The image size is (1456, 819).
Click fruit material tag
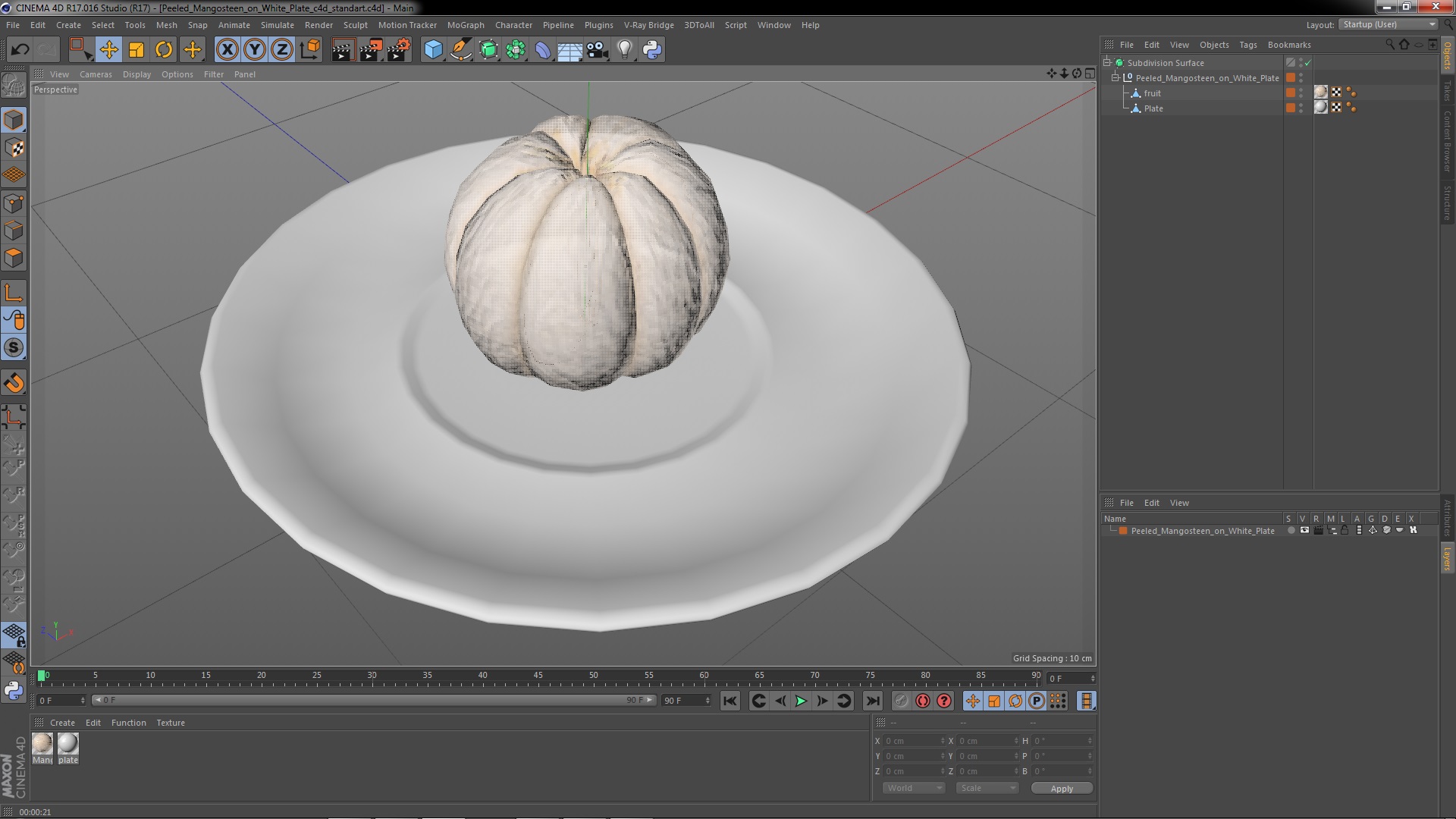[1321, 93]
